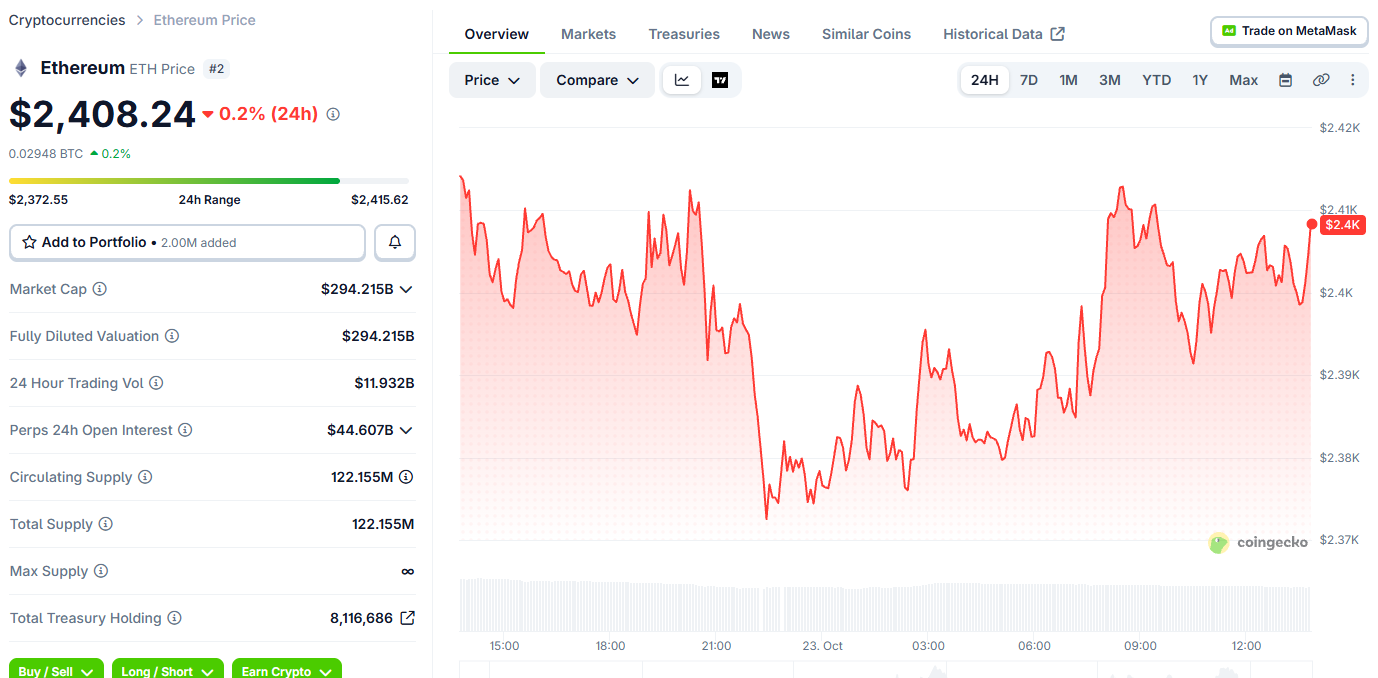This screenshot has height=678, width=1378.
Task: Copy chart link icon
Action: point(1321,80)
